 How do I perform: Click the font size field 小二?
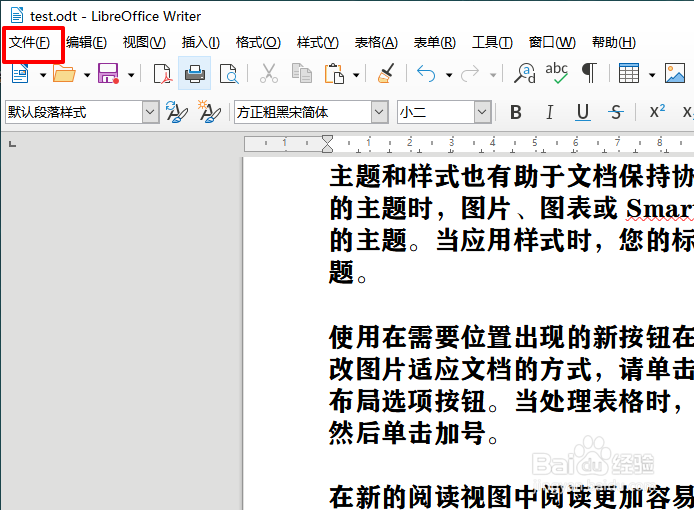click(436, 112)
